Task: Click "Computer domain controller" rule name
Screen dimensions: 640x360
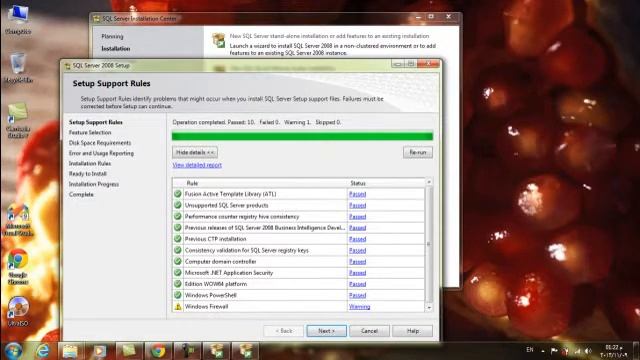Action: tap(220, 261)
